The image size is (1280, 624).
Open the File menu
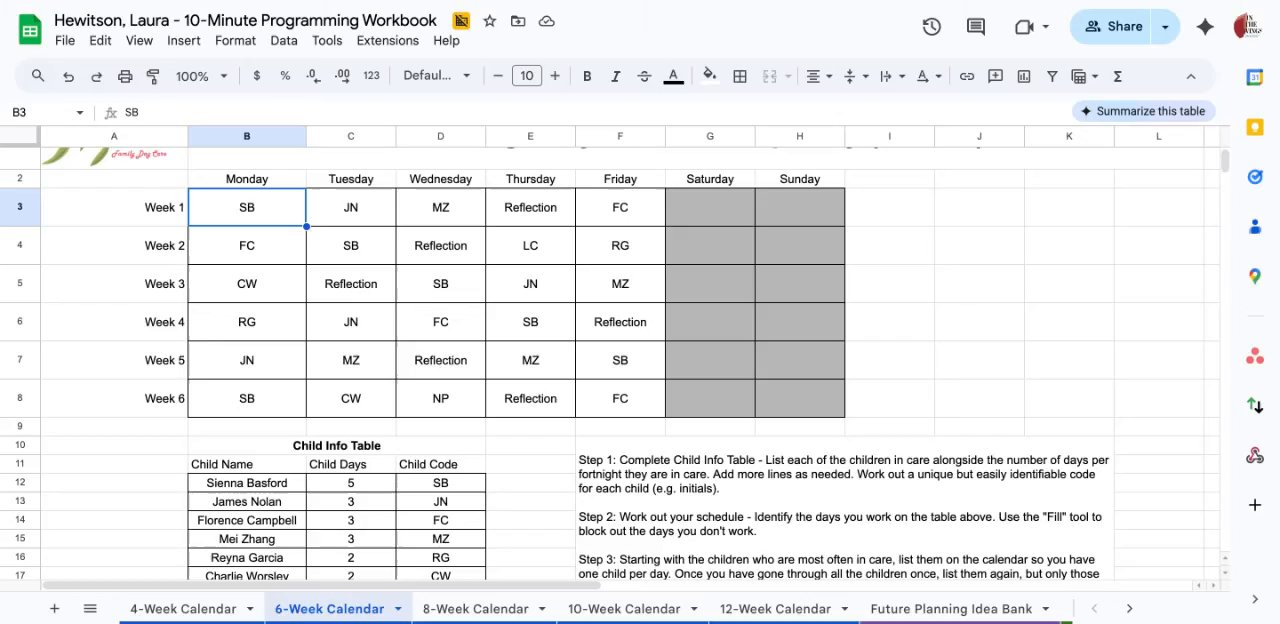(65, 40)
